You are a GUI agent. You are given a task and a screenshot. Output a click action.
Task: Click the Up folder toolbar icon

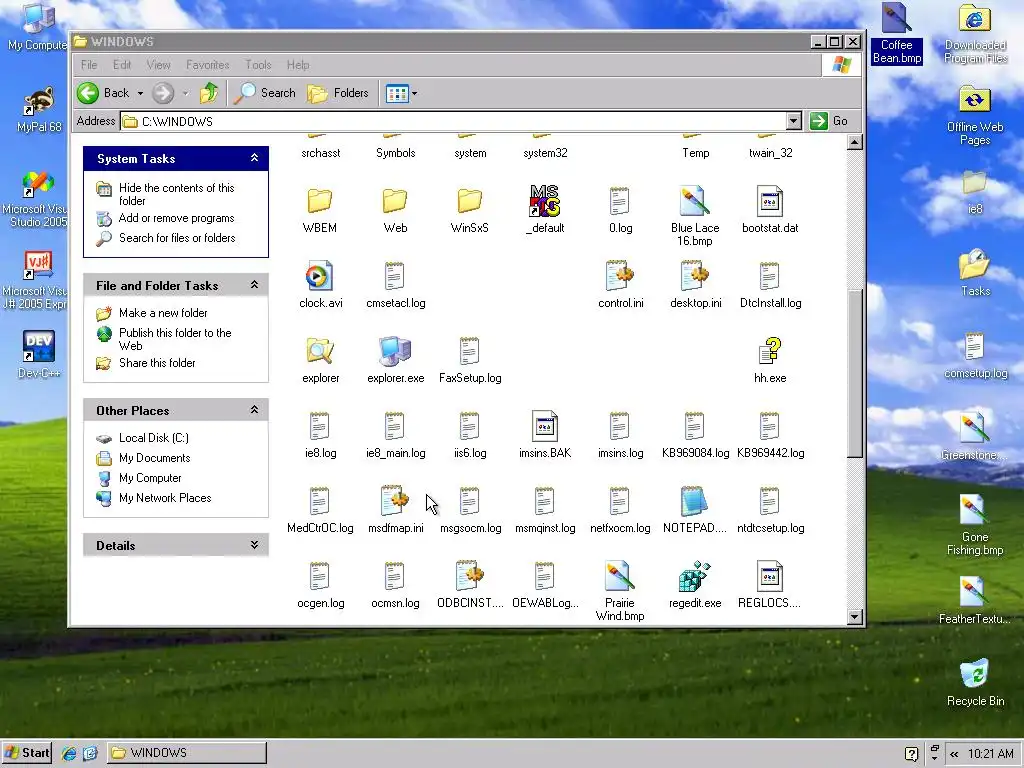209,93
